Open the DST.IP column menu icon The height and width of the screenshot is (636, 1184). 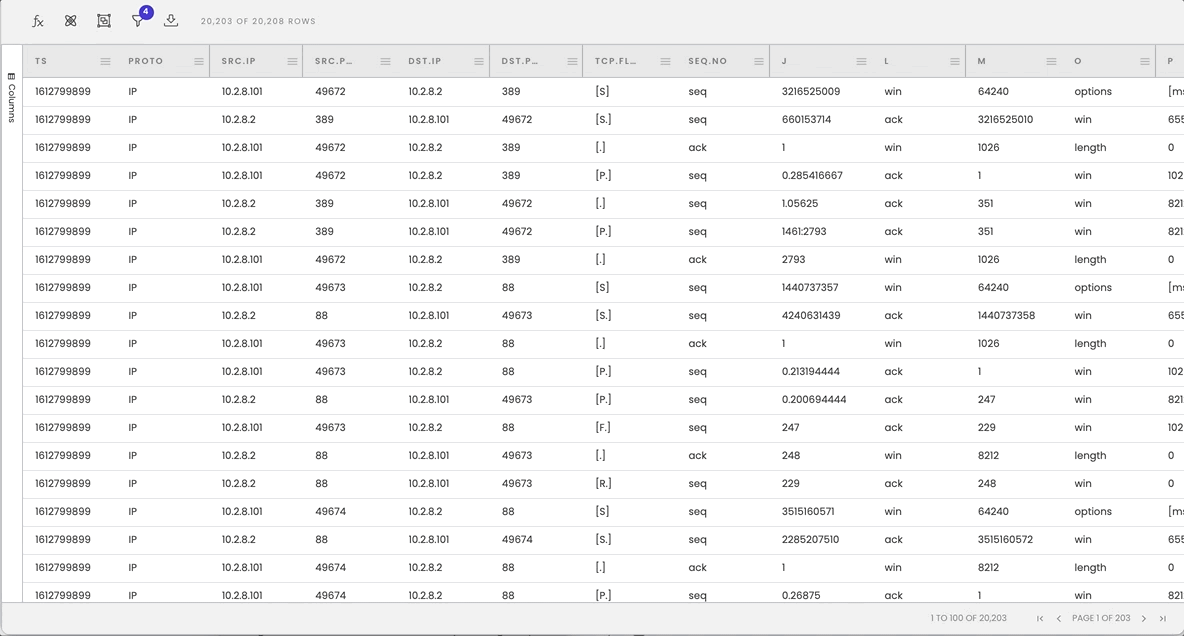coord(479,61)
